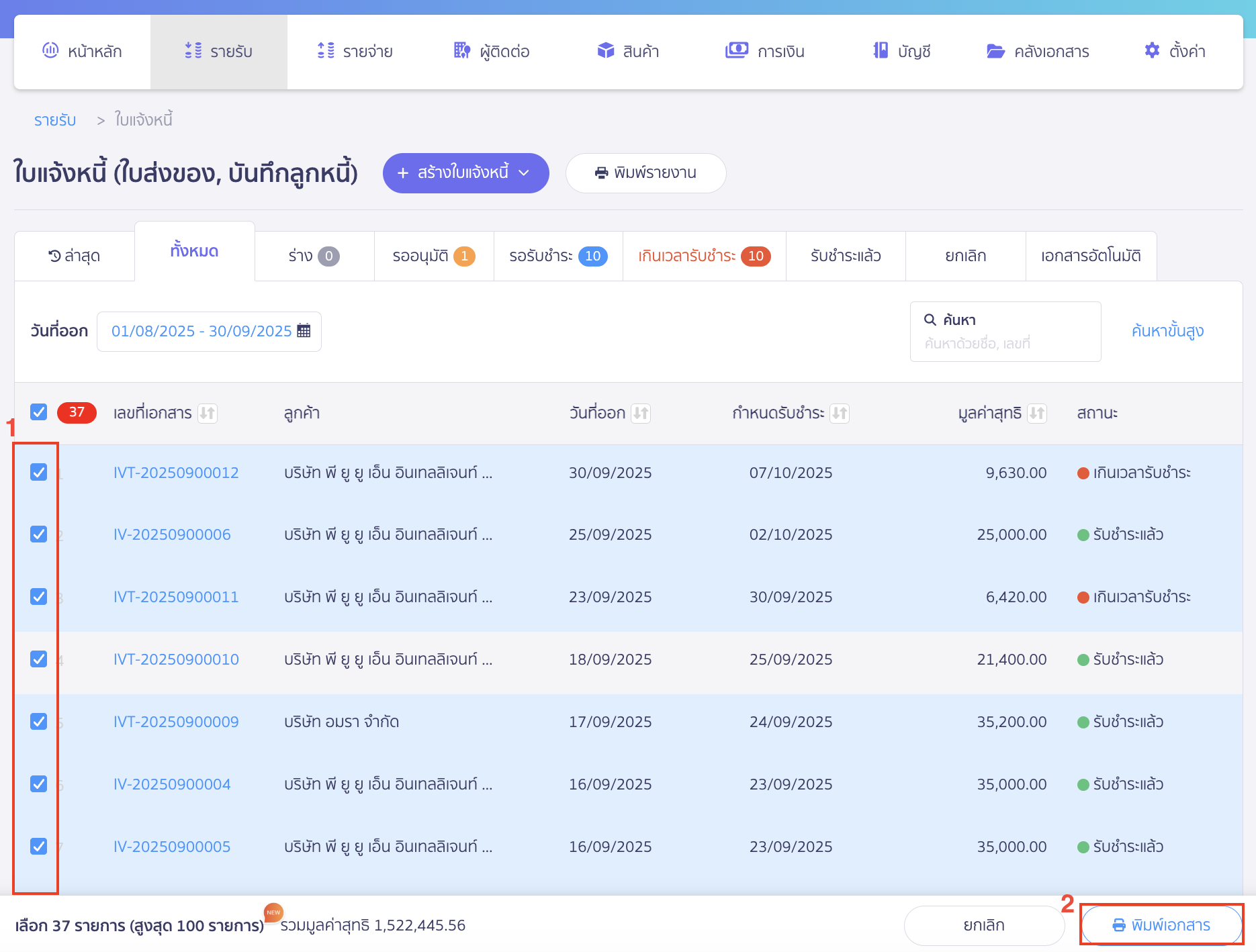Switch to the awaiting approval tab

coord(433,256)
